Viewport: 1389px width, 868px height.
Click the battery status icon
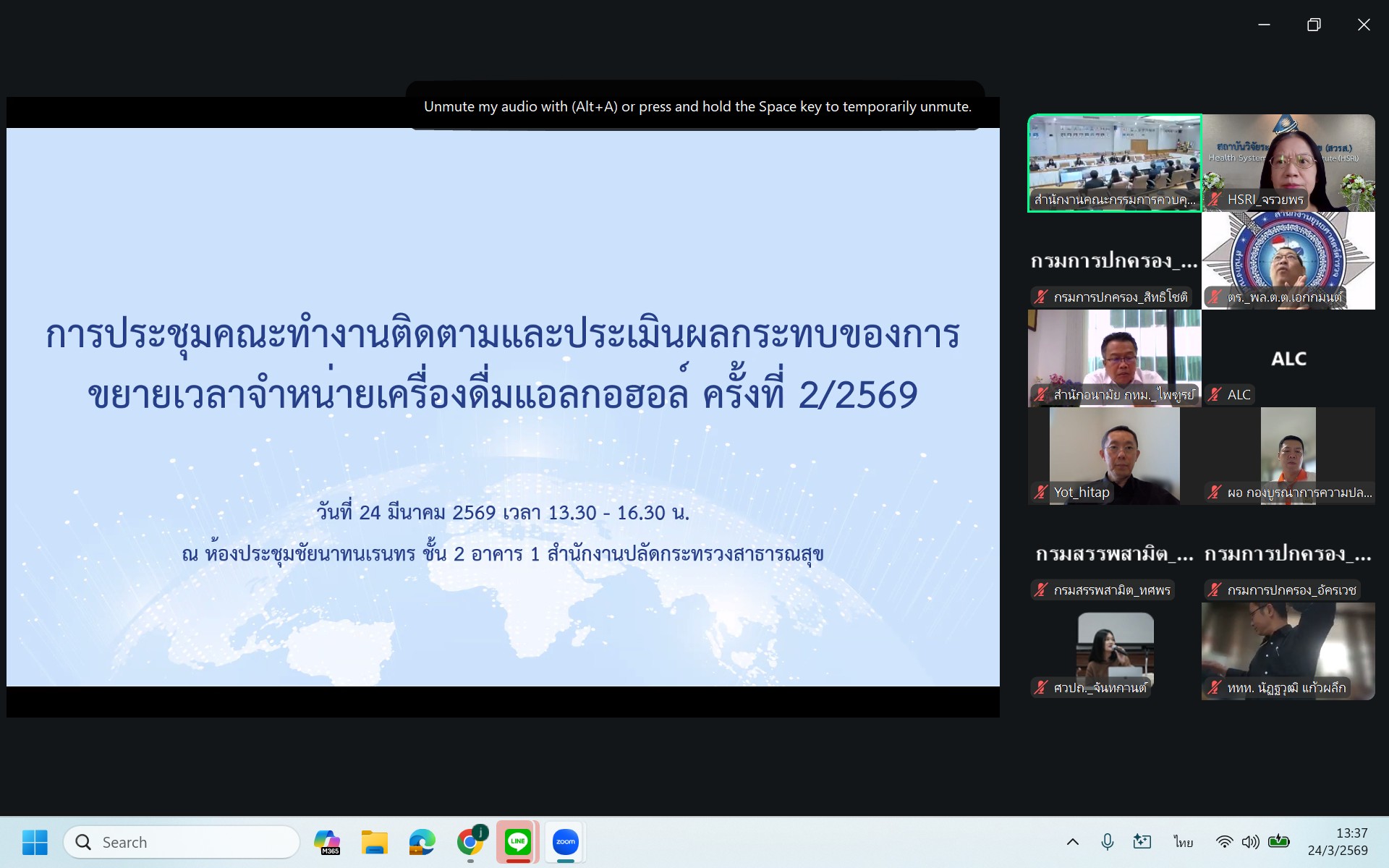[x=1278, y=842]
